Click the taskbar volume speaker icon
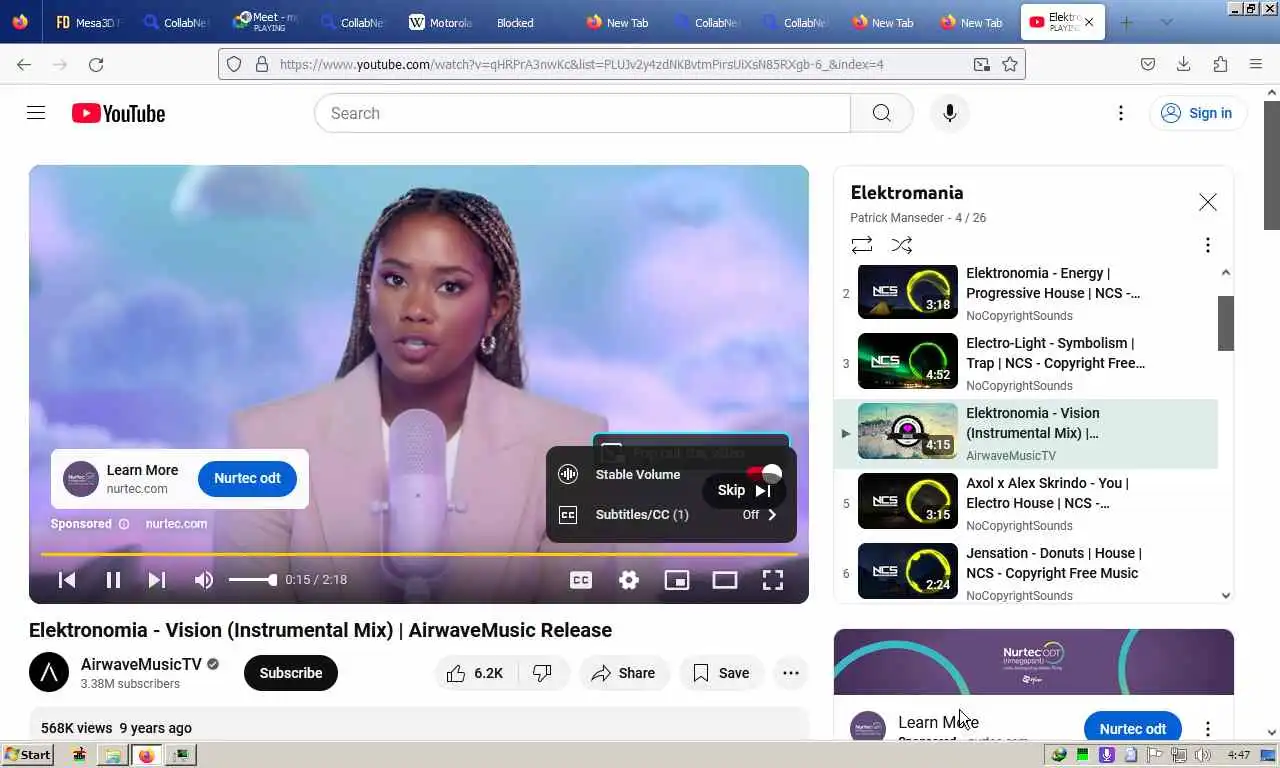The width and height of the screenshot is (1280, 768). tap(1203, 755)
